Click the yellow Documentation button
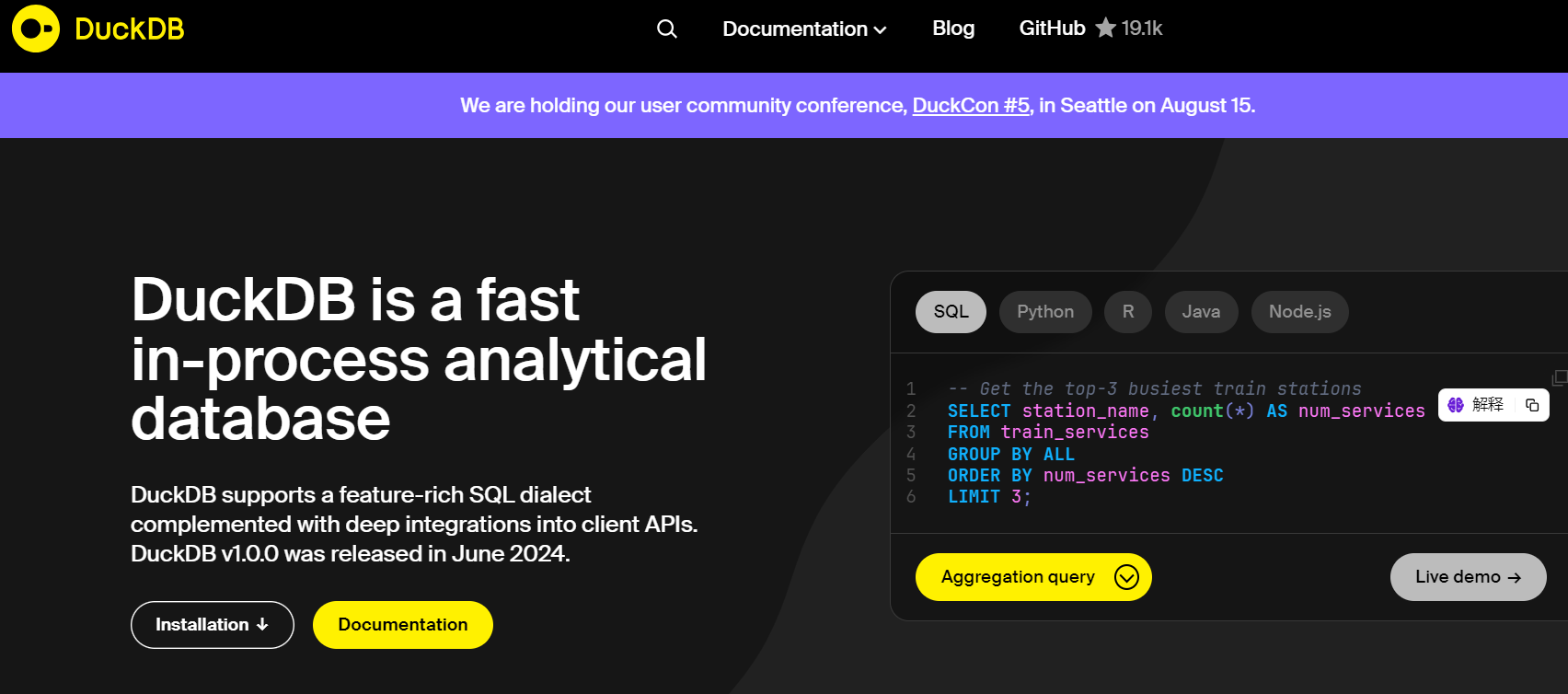 (x=402, y=625)
